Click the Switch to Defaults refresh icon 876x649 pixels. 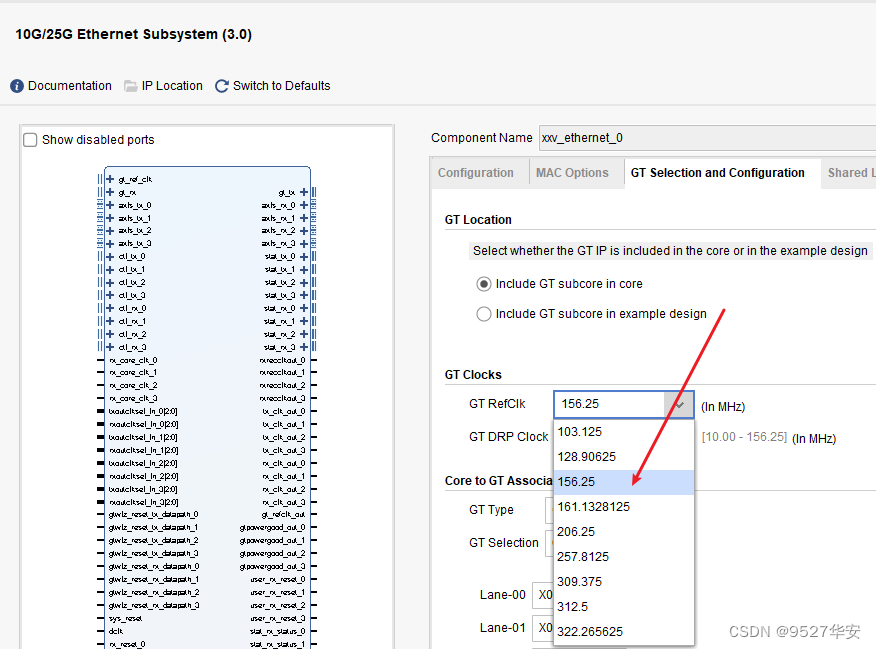[222, 86]
